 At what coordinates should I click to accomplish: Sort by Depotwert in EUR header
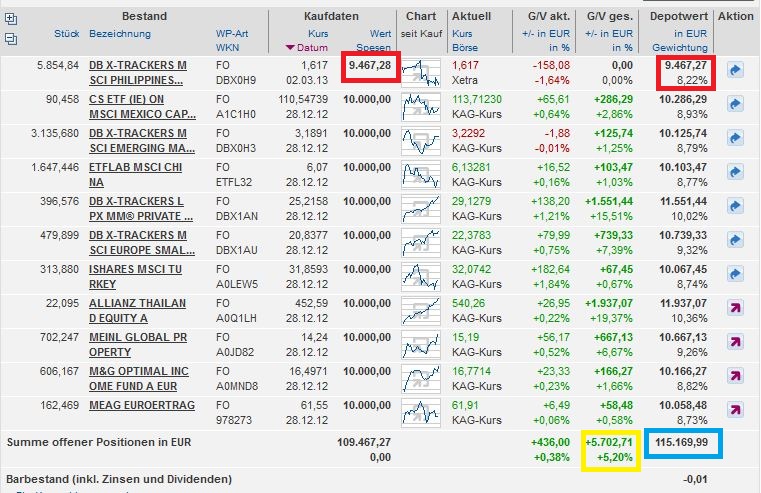[691, 33]
